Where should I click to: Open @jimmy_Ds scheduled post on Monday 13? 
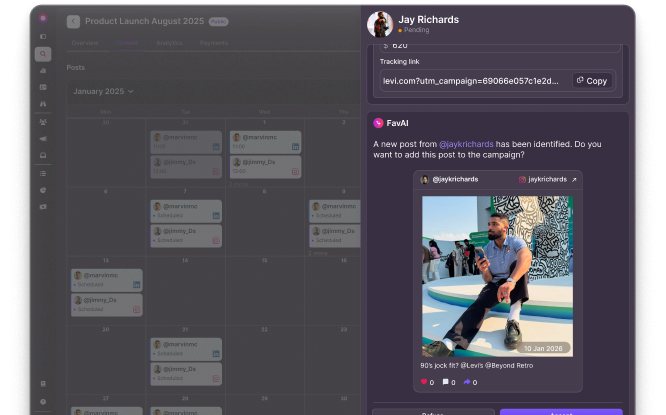107,305
